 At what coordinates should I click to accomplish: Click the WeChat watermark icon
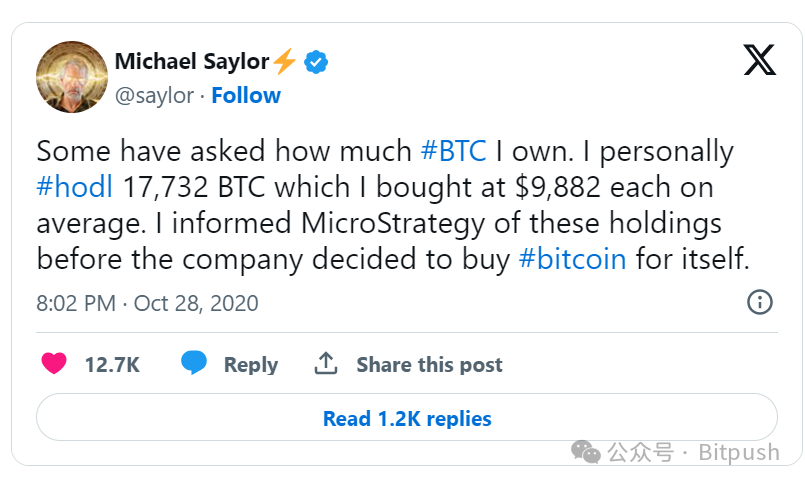tap(586, 453)
